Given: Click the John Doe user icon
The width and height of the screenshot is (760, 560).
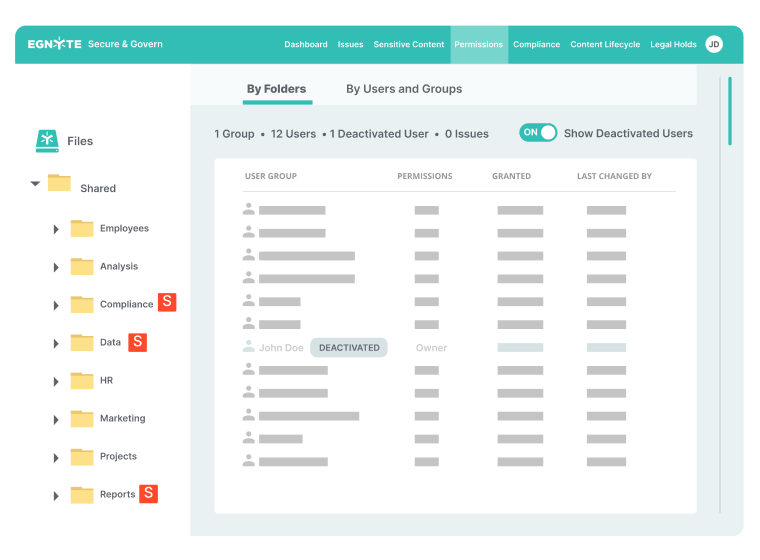Looking at the screenshot, I should click(249, 348).
